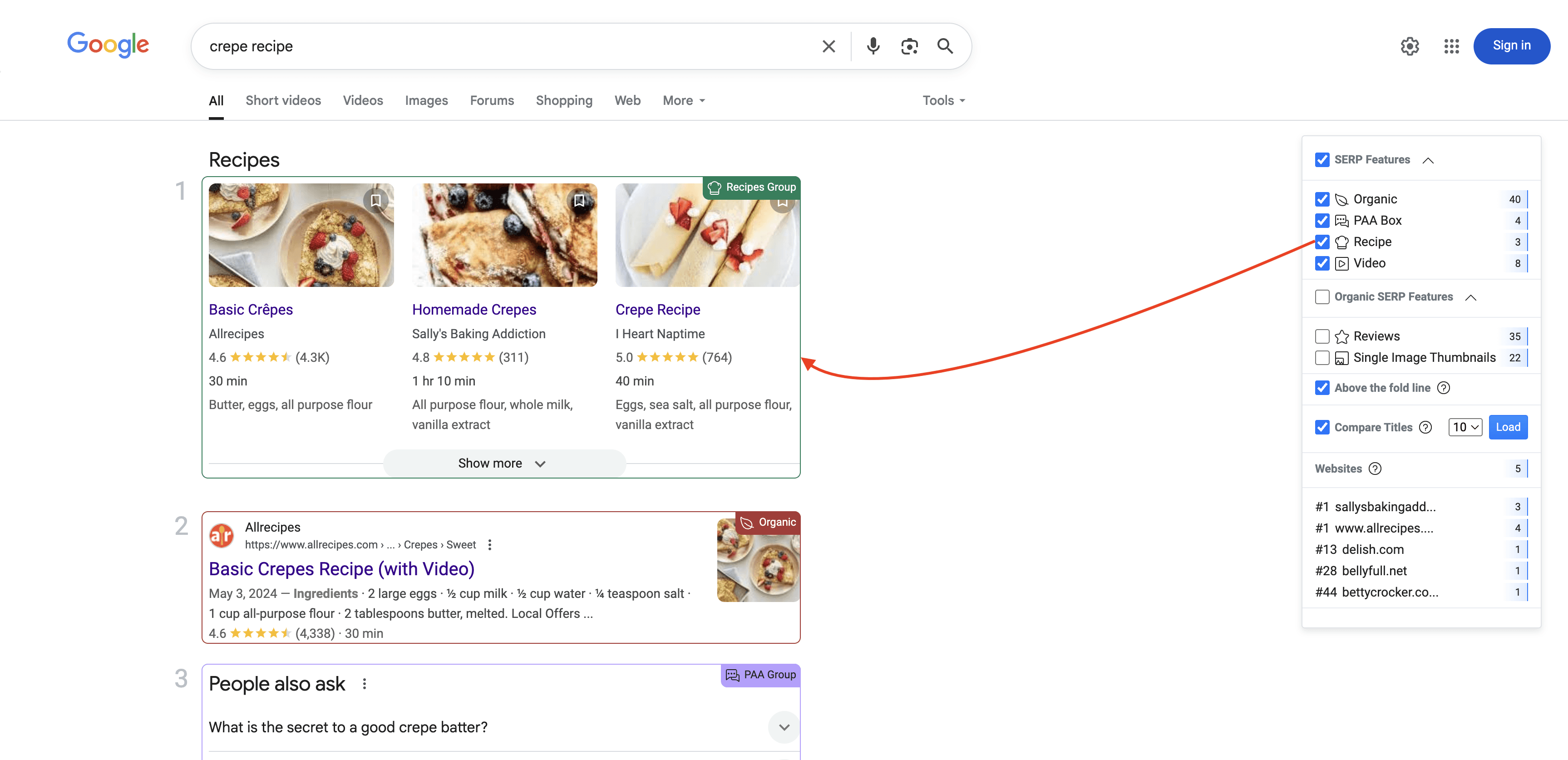Click the Organic badge on Allrecipes result
This screenshot has width=1568, height=760.
tap(768, 523)
